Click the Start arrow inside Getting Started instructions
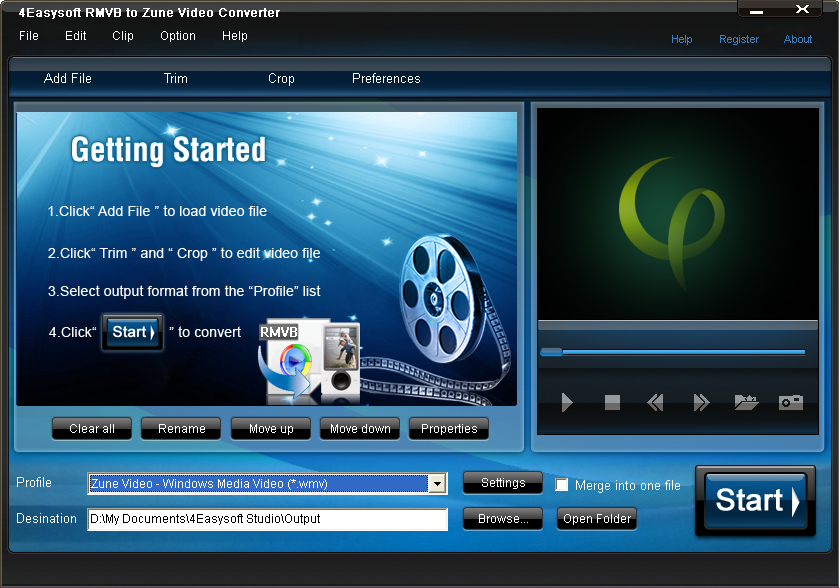Image resolution: width=840 pixels, height=588 pixels. point(132,332)
